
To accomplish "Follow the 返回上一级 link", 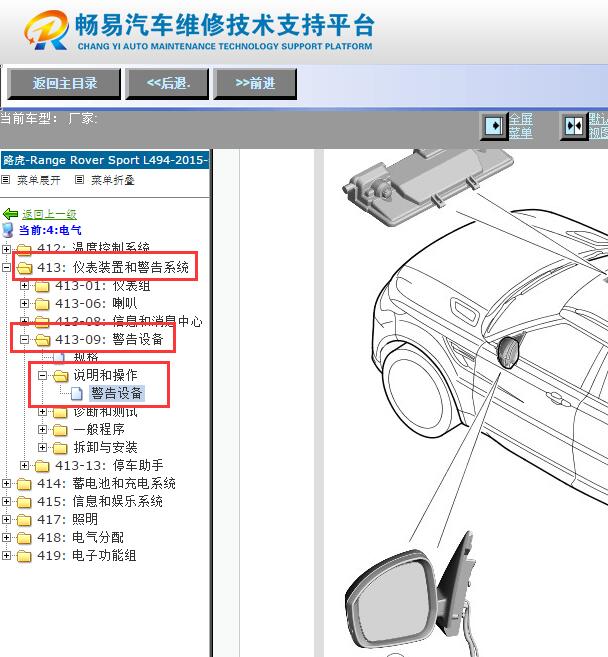I will coord(49,214).
